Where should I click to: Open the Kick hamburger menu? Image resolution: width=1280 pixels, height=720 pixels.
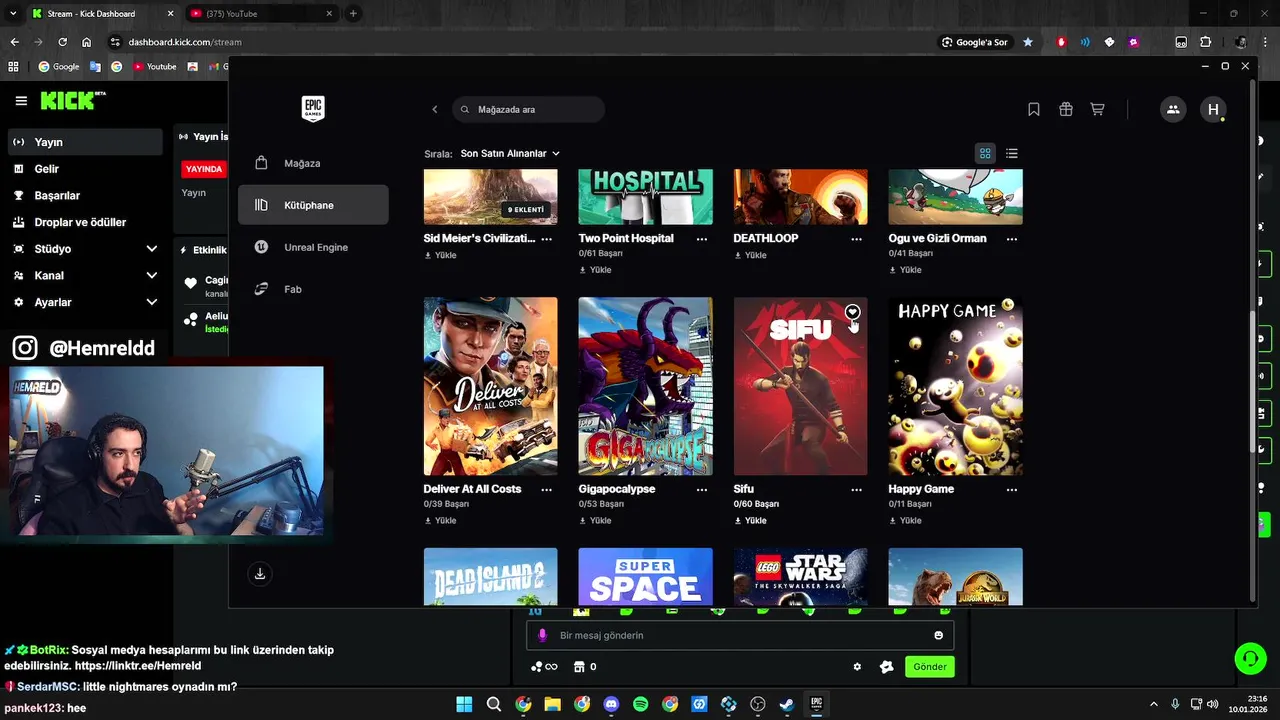[21, 101]
